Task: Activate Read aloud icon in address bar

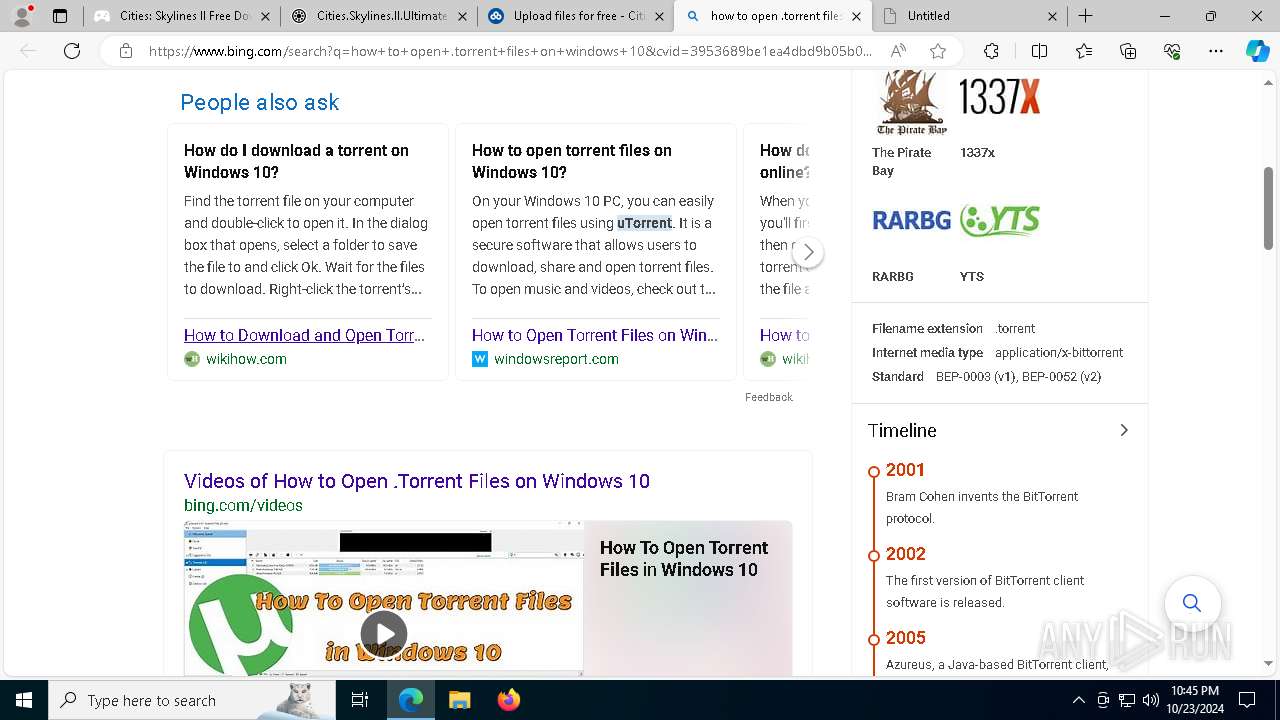Action: (898, 51)
